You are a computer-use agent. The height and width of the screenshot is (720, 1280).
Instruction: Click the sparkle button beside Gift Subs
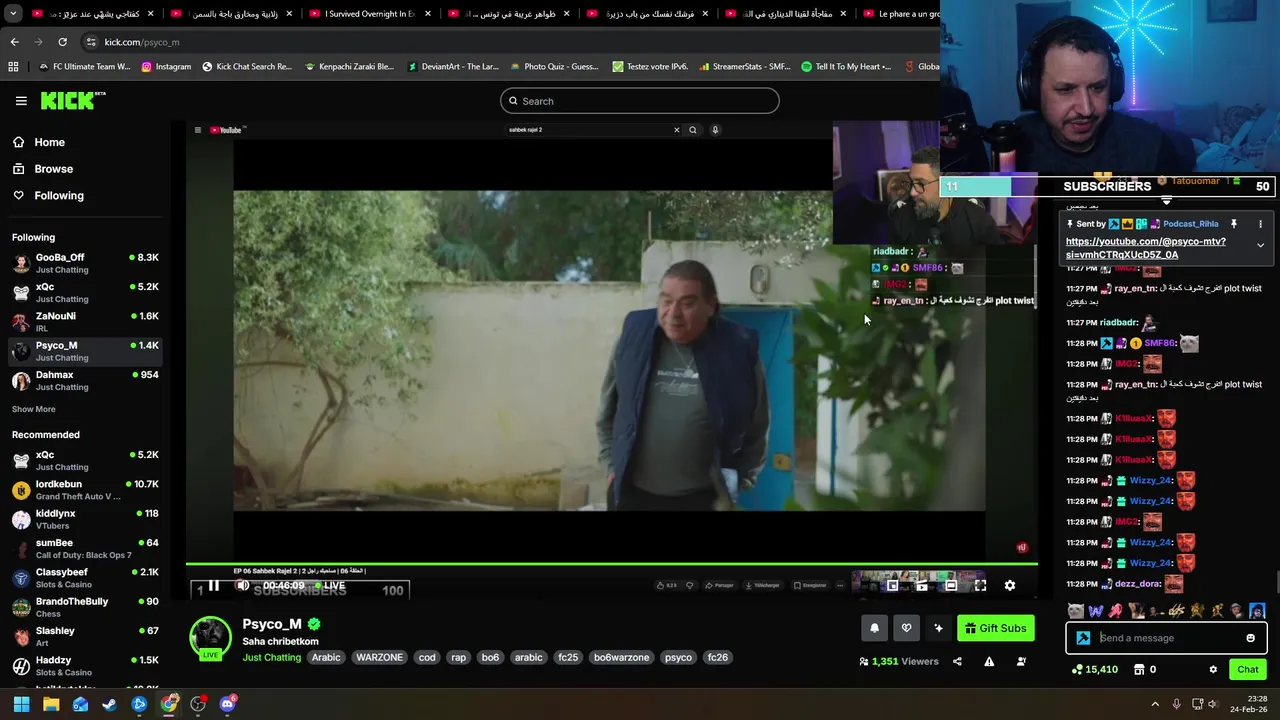point(938,628)
